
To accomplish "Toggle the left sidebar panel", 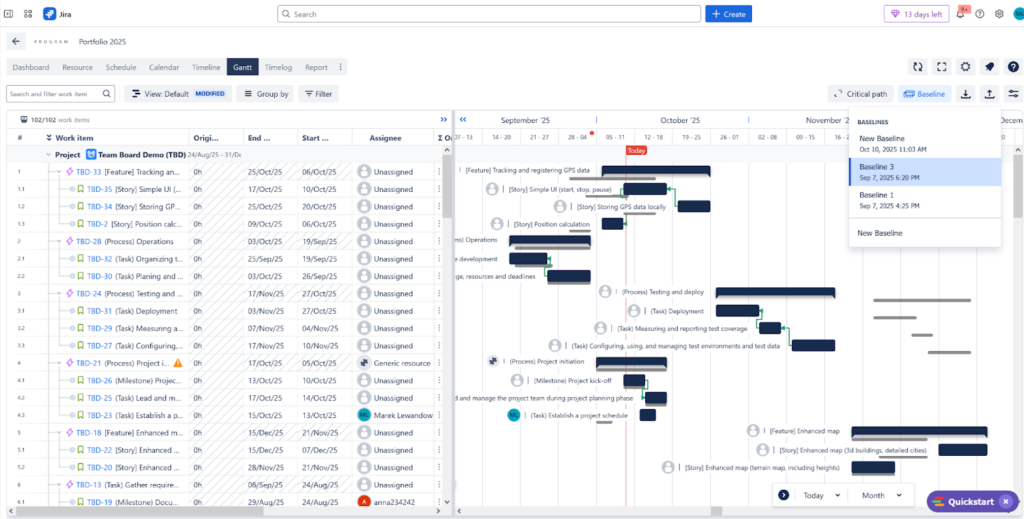I will pos(9,14).
